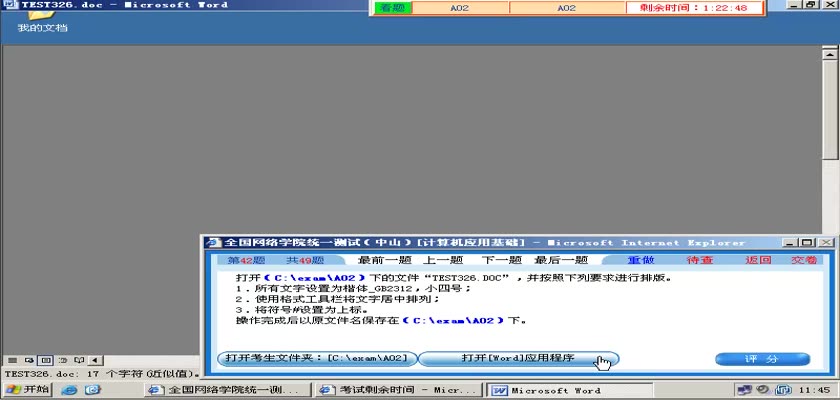Click instruction line 所有文字设置为楷体_GB2312
This screenshot has height=400, width=840.
click(x=353, y=288)
